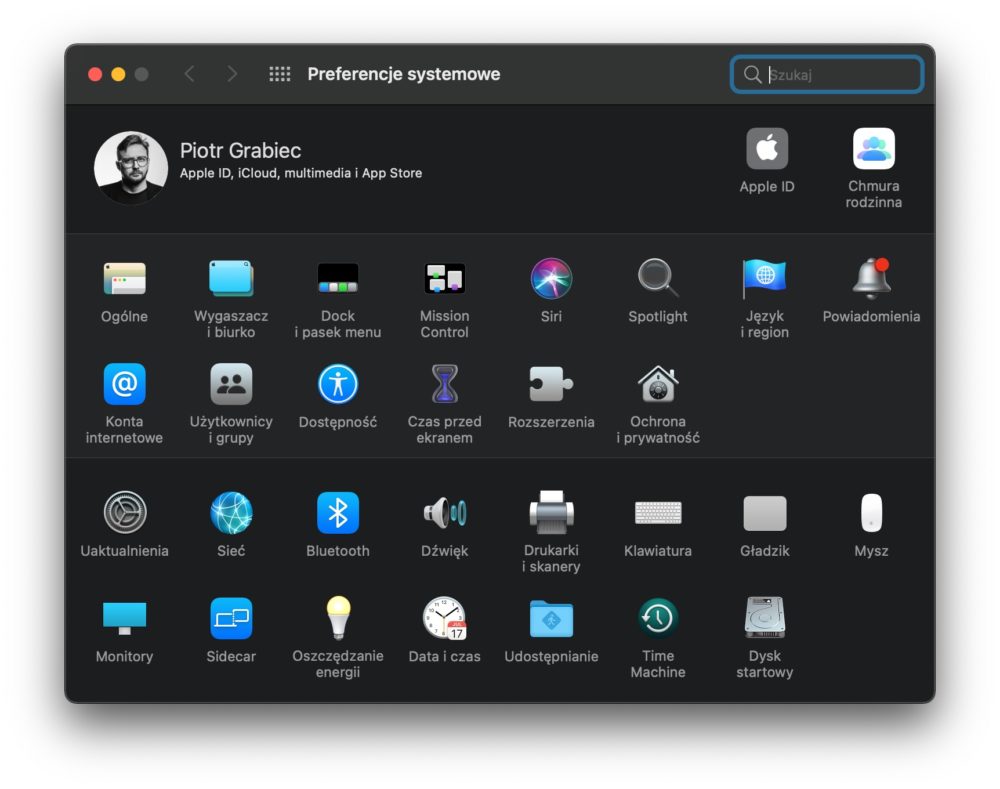Click Piotr Grabiec profile picture
This screenshot has height=789, width=1000.
(131, 168)
